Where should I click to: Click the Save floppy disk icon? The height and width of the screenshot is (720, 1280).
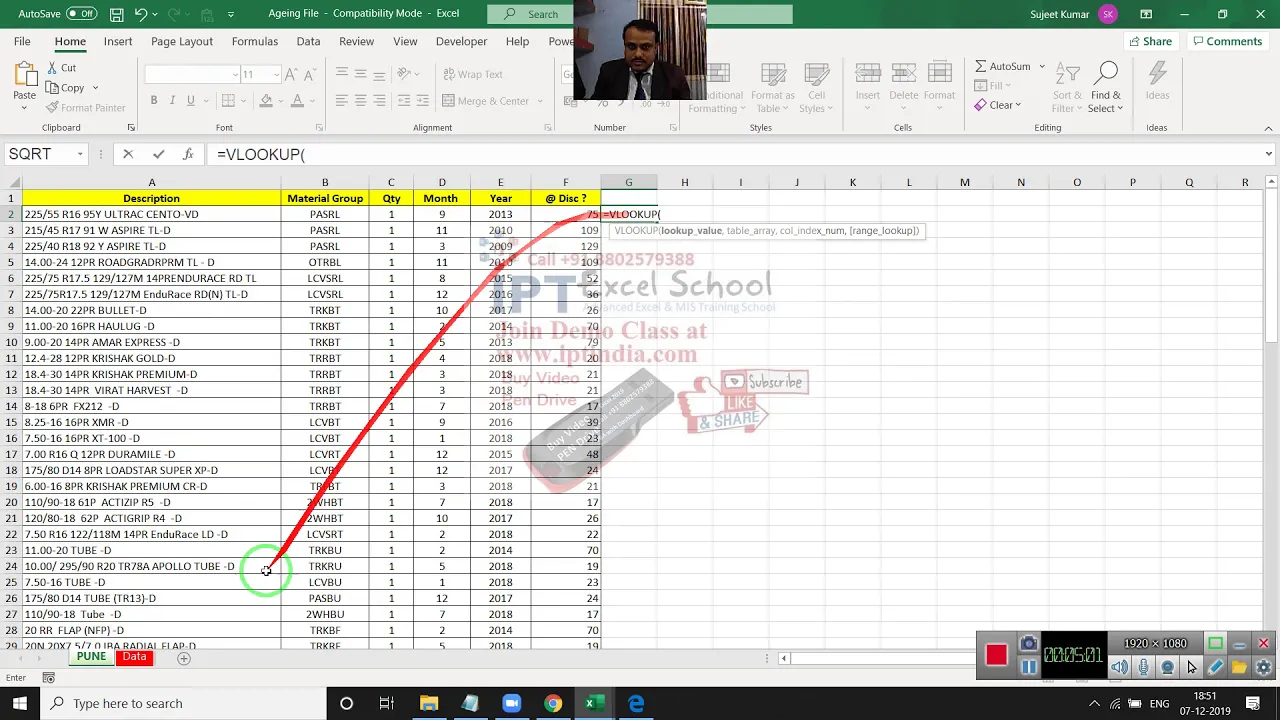point(117,14)
